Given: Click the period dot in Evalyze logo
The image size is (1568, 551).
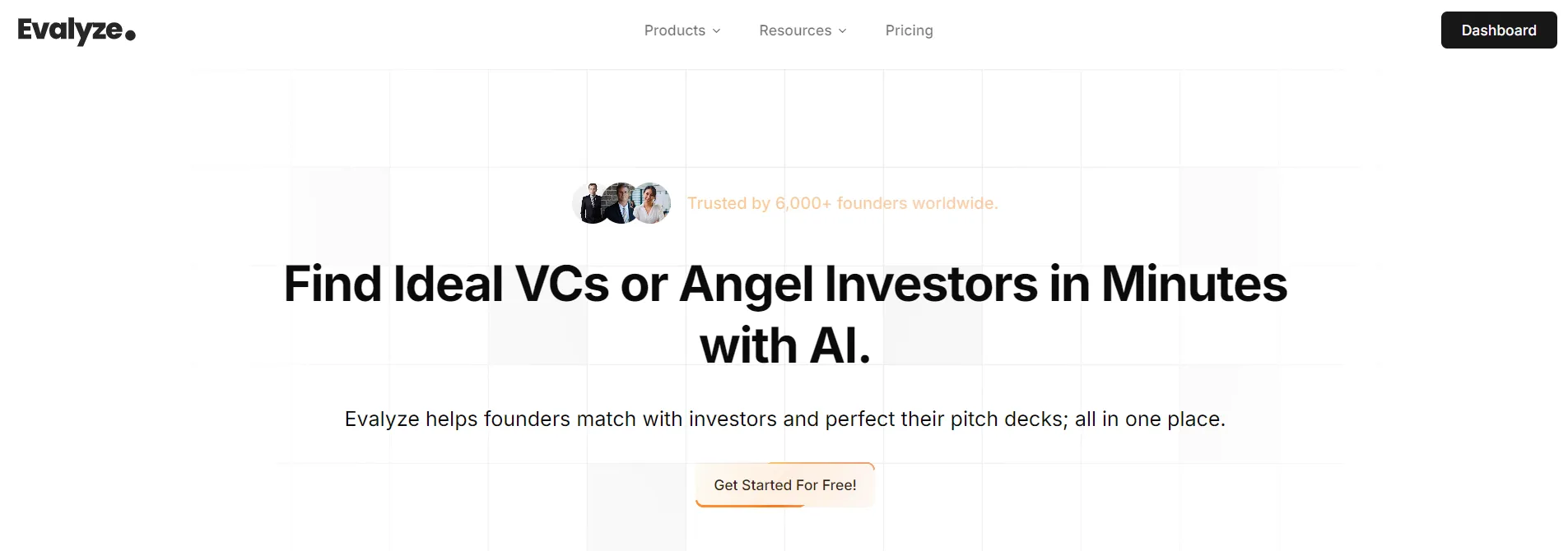Looking at the screenshot, I should click(x=128, y=36).
